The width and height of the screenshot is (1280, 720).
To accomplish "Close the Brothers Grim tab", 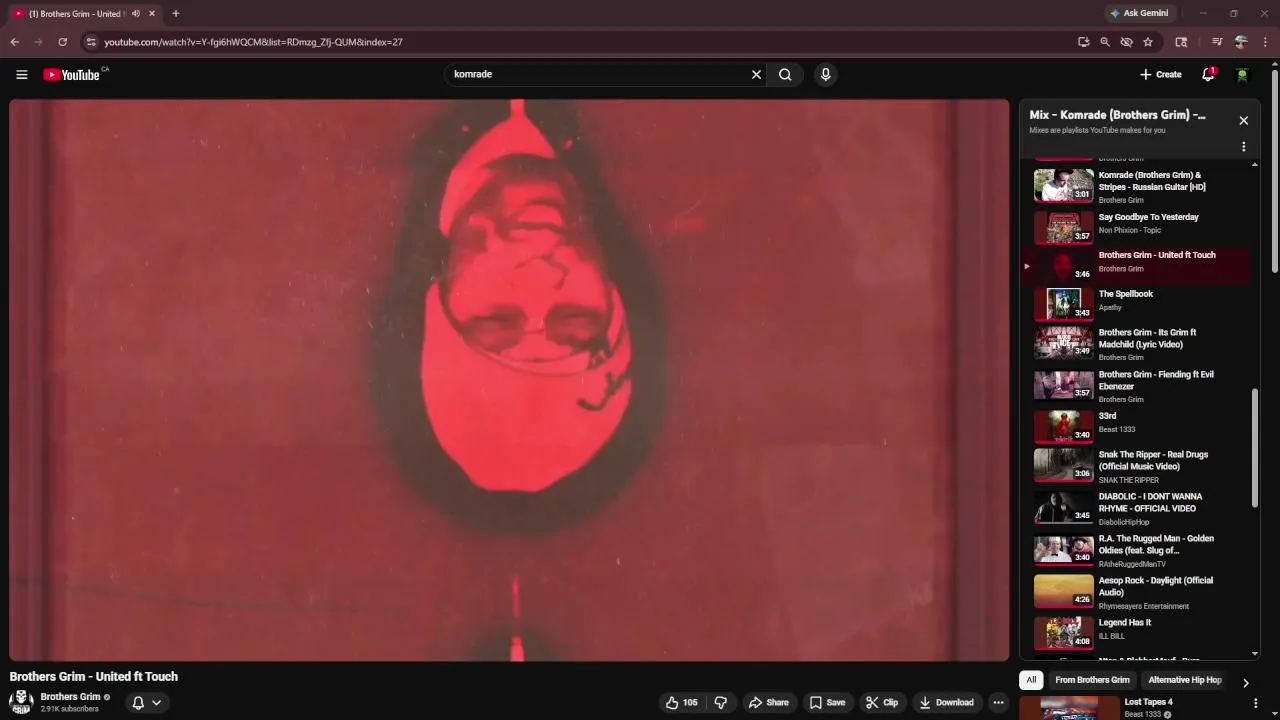I will [x=152, y=14].
